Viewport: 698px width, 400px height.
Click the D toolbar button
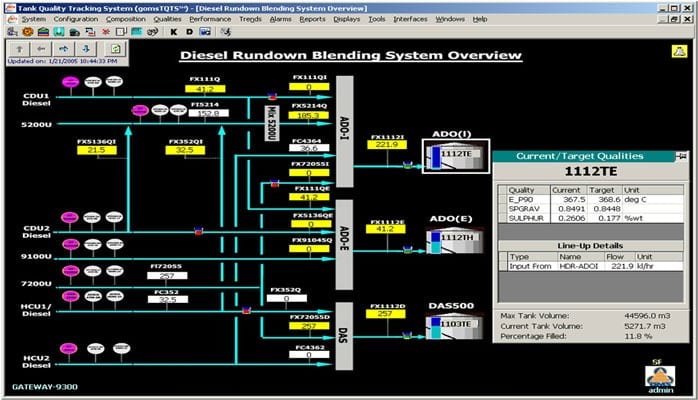click(x=189, y=32)
